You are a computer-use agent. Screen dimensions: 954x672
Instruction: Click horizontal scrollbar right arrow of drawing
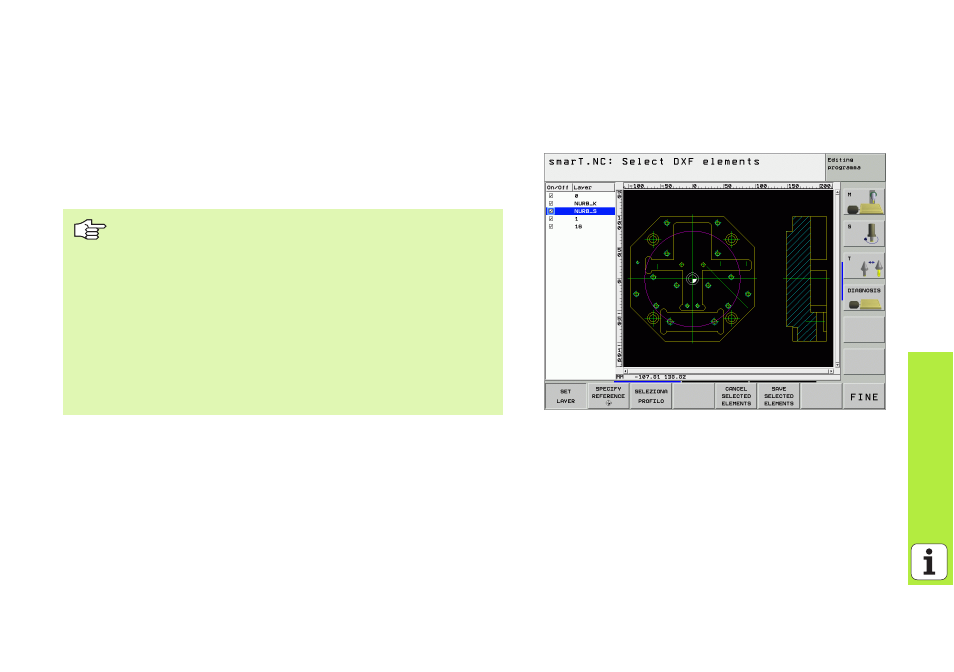[x=830, y=371]
